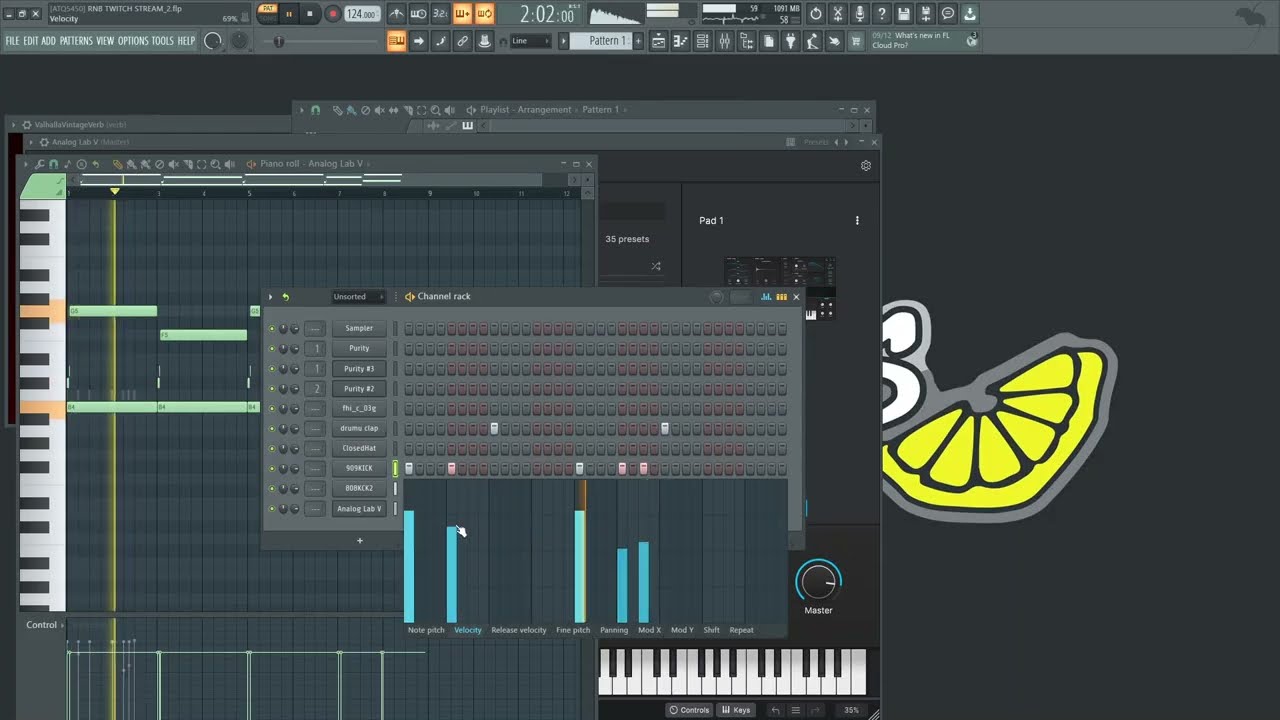This screenshot has width=1280, height=720.
Task: Open the PATTERNS menu
Action: coord(76,41)
